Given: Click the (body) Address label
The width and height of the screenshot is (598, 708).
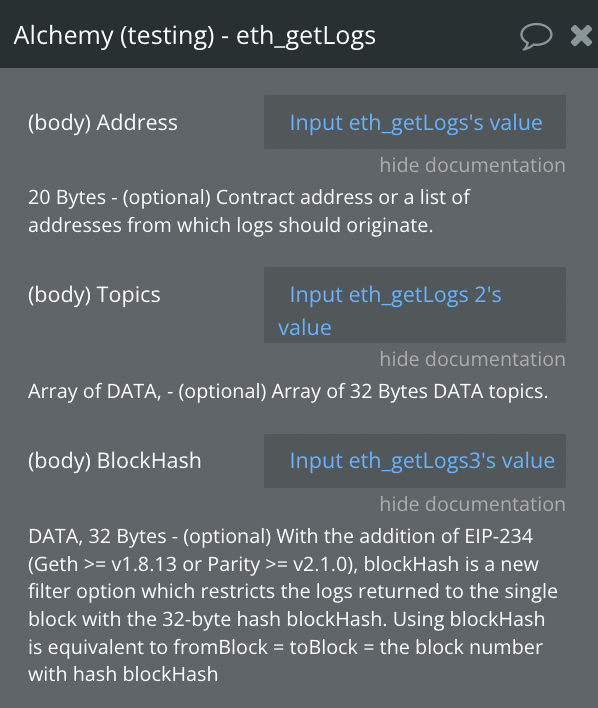Looking at the screenshot, I should 103,123.
